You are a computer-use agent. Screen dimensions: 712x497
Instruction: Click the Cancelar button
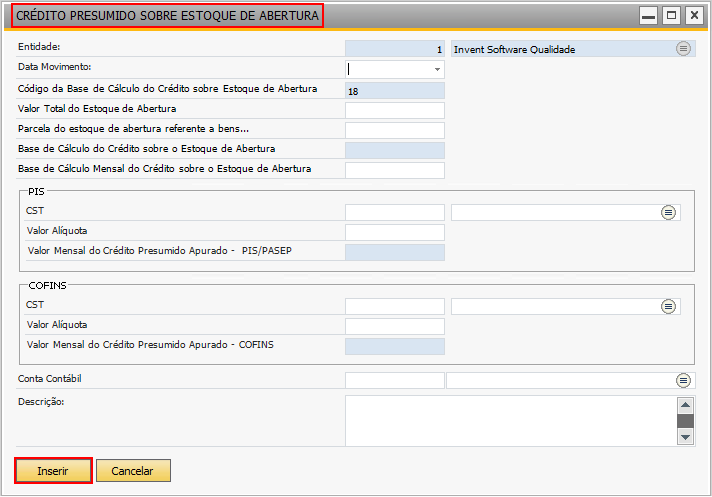tap(133, 471)
